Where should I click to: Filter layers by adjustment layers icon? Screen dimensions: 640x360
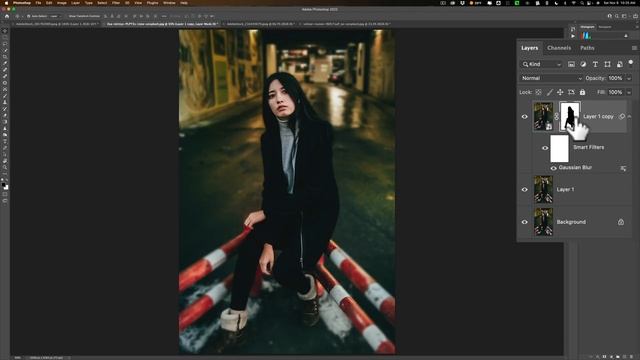click(x=583, y=64)
